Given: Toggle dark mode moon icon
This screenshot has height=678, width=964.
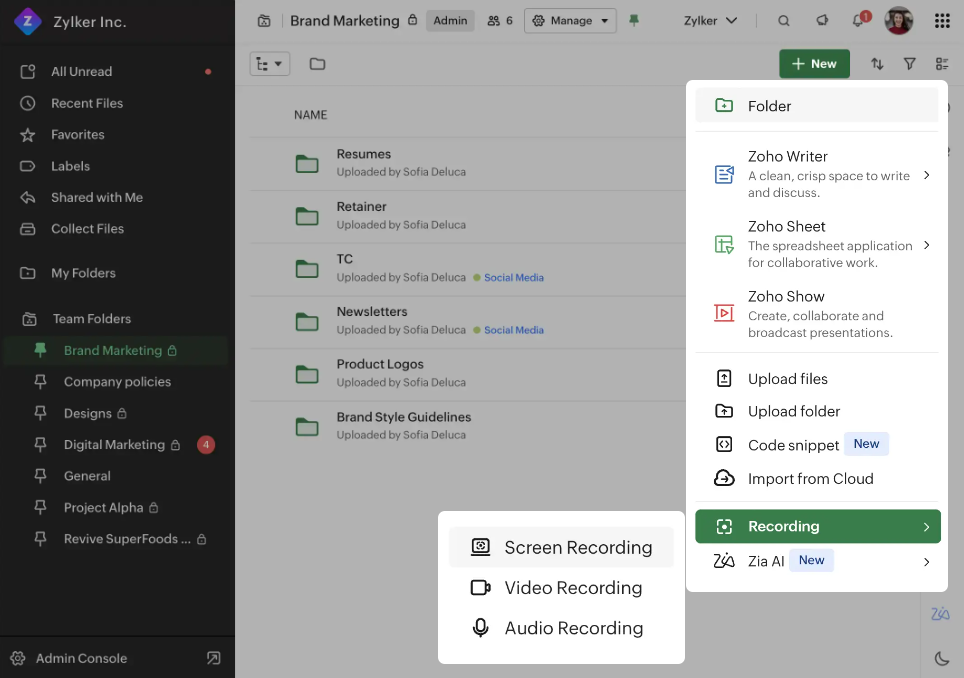Looking at the screenshot, I should (941, 658).
